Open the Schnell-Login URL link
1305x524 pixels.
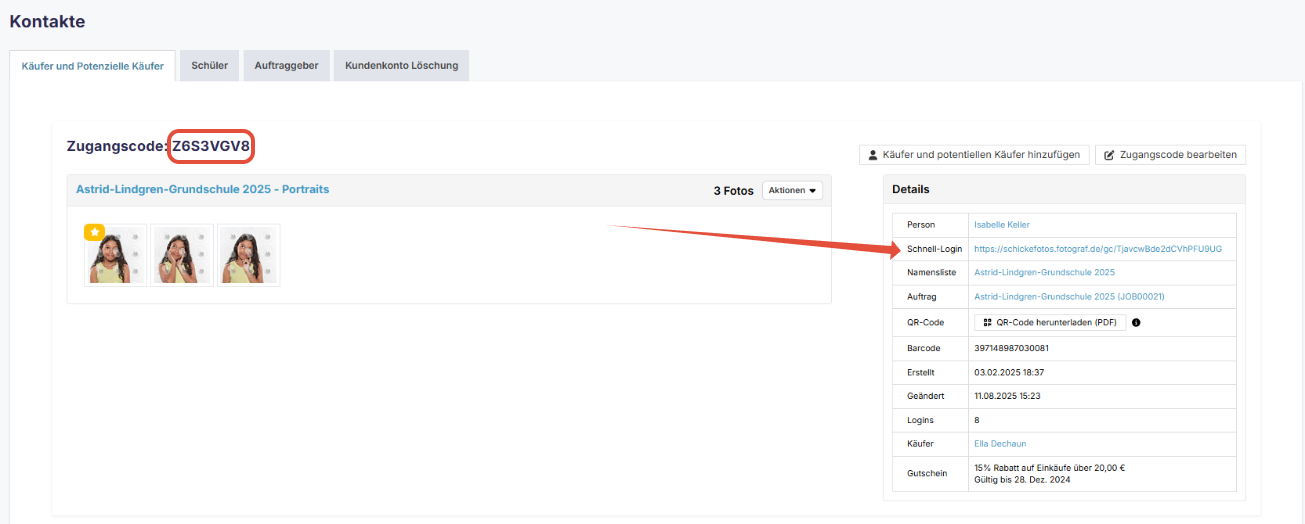tap(1098, 249)
